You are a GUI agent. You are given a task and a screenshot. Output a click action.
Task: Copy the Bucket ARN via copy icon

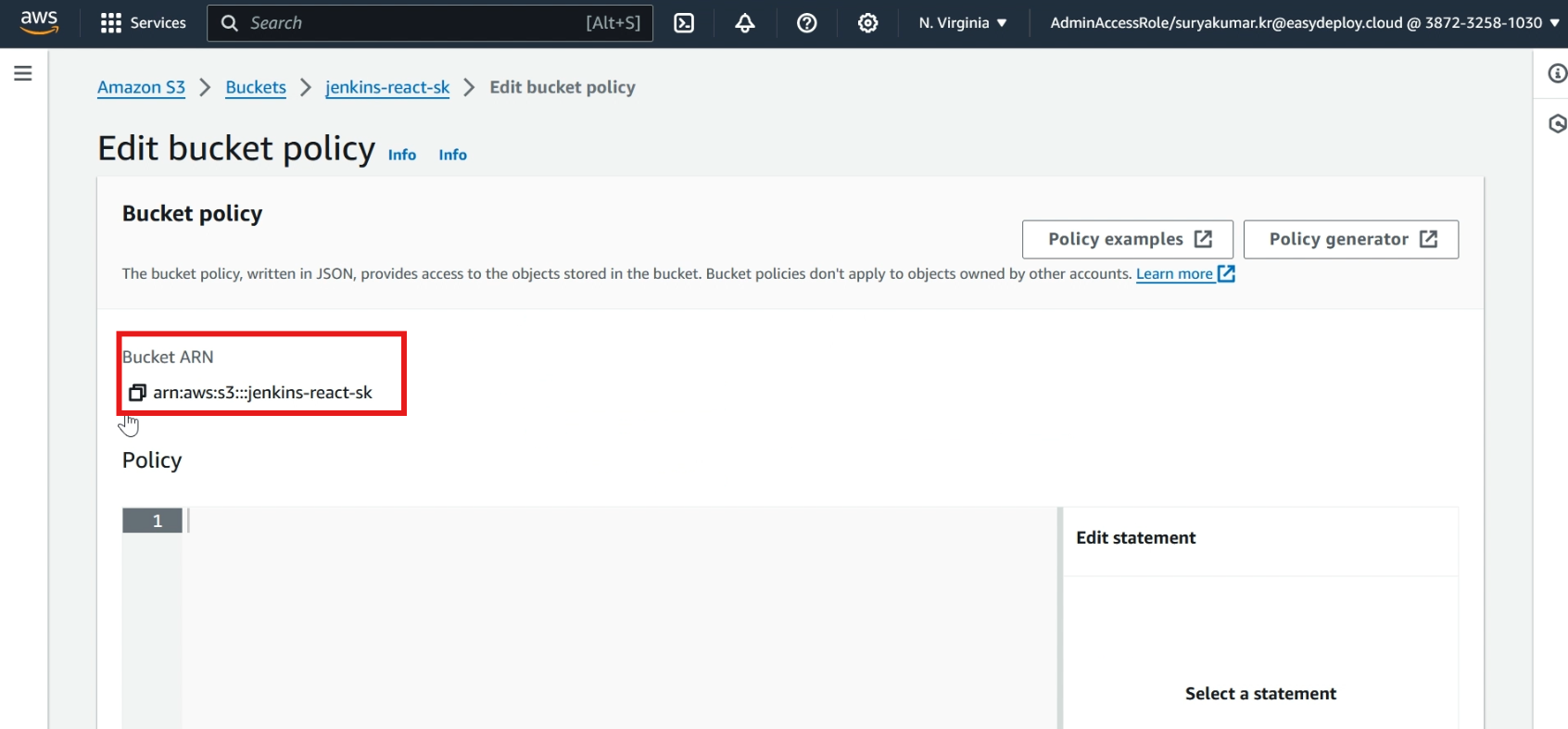[x=137, y=393]
